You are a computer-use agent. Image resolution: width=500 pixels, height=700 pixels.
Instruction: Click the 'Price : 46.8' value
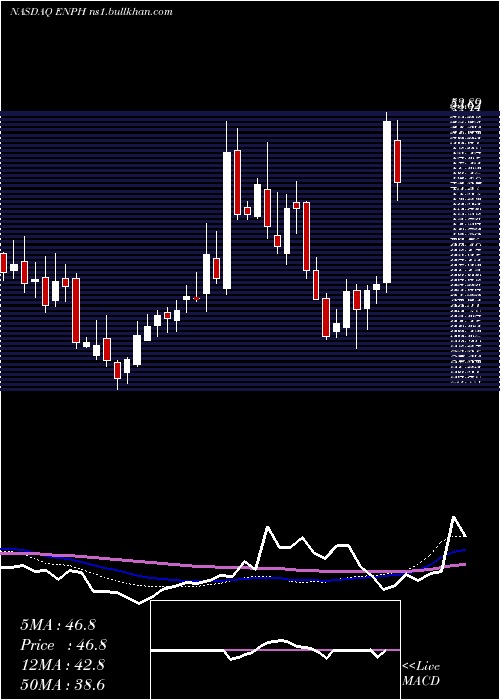click(63, 645)
